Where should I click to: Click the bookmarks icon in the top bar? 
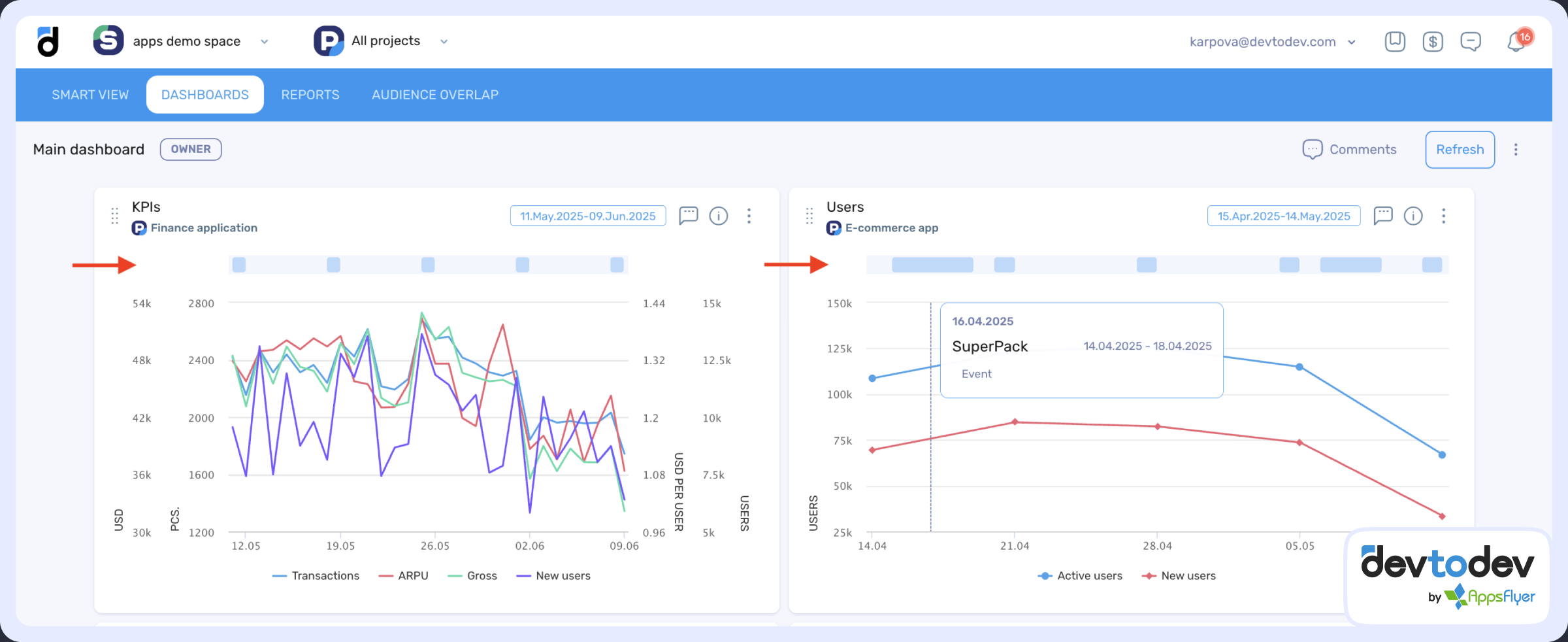pos(1395,41)
